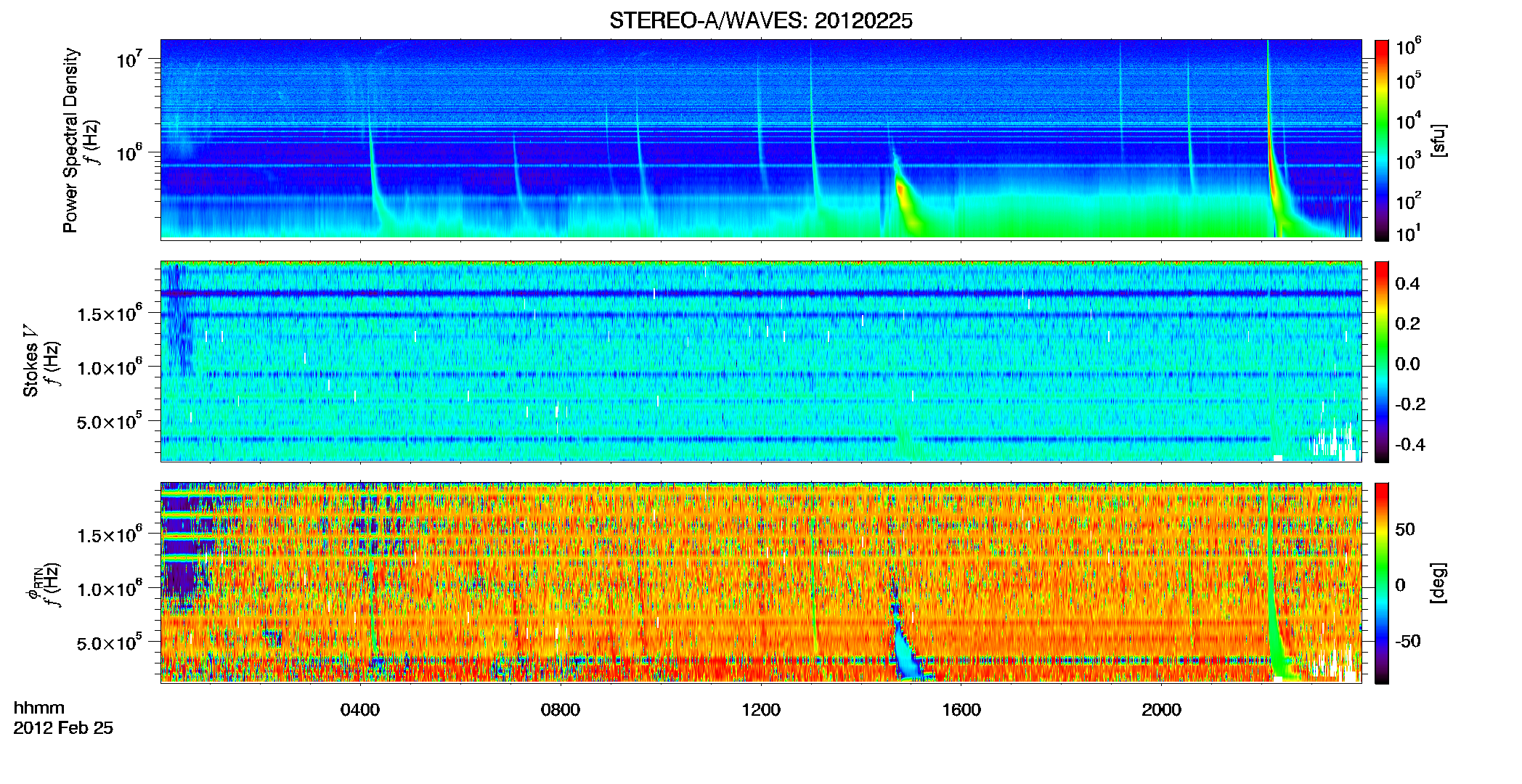Screen dimensions: 1522x784
Task: Click the Stokes V colorbar
Action: click(x=1382, y=362)
